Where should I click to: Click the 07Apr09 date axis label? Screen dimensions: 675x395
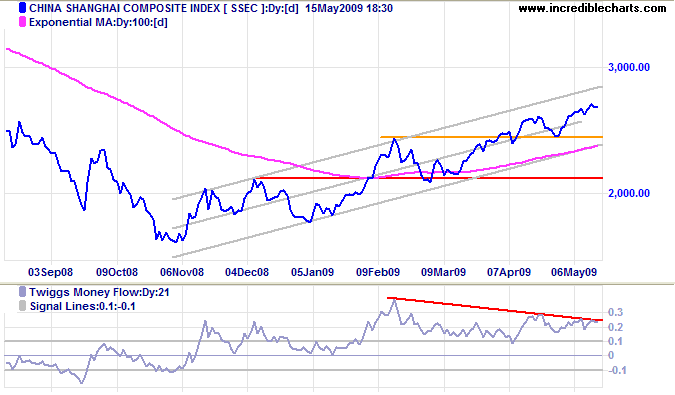[x=509, y=272]
